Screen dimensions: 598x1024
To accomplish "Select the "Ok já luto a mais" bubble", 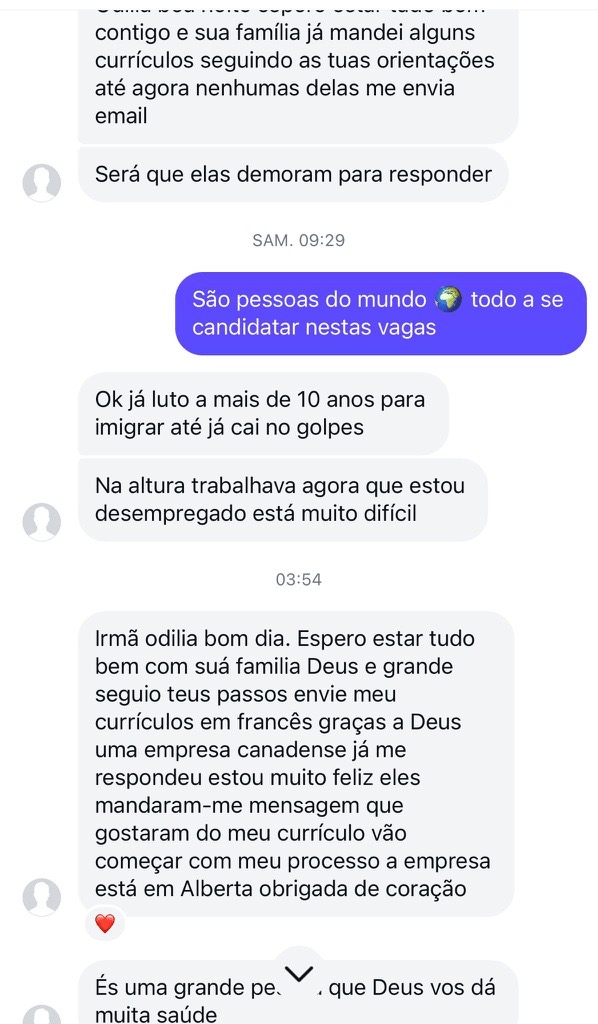I will [263, 413].
